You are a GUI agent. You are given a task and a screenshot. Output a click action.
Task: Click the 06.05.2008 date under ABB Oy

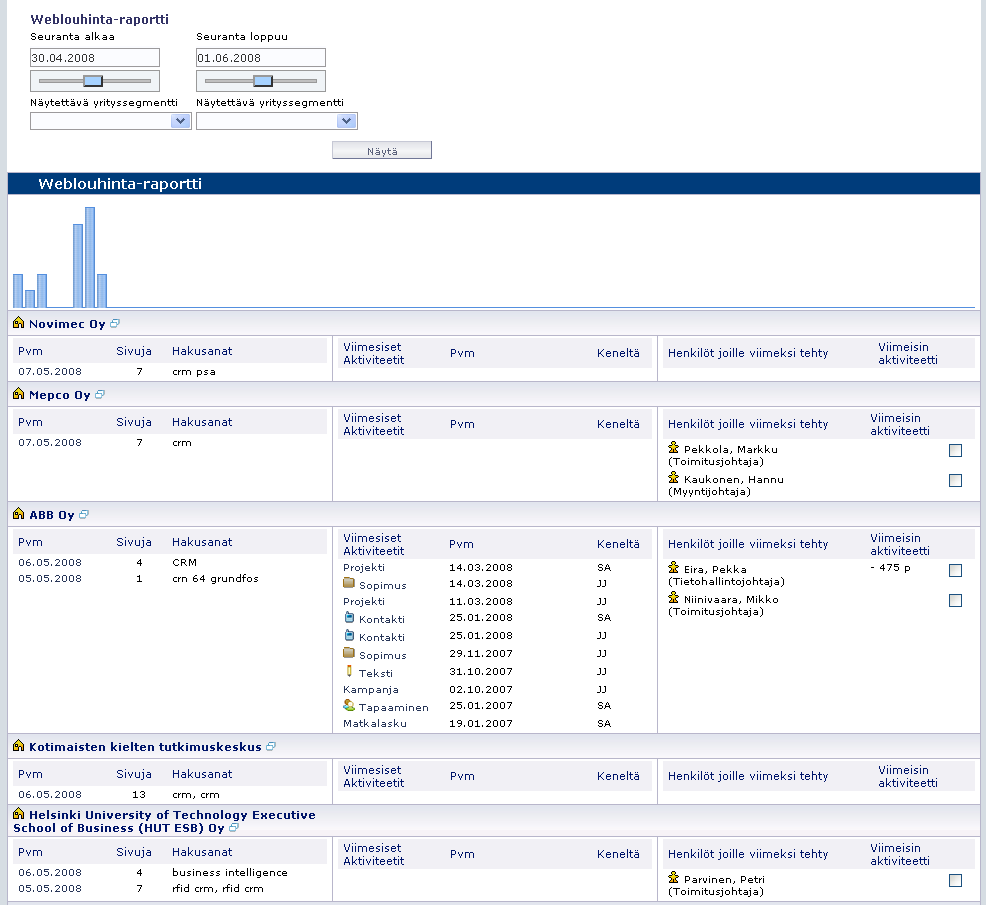coord(50,562)
